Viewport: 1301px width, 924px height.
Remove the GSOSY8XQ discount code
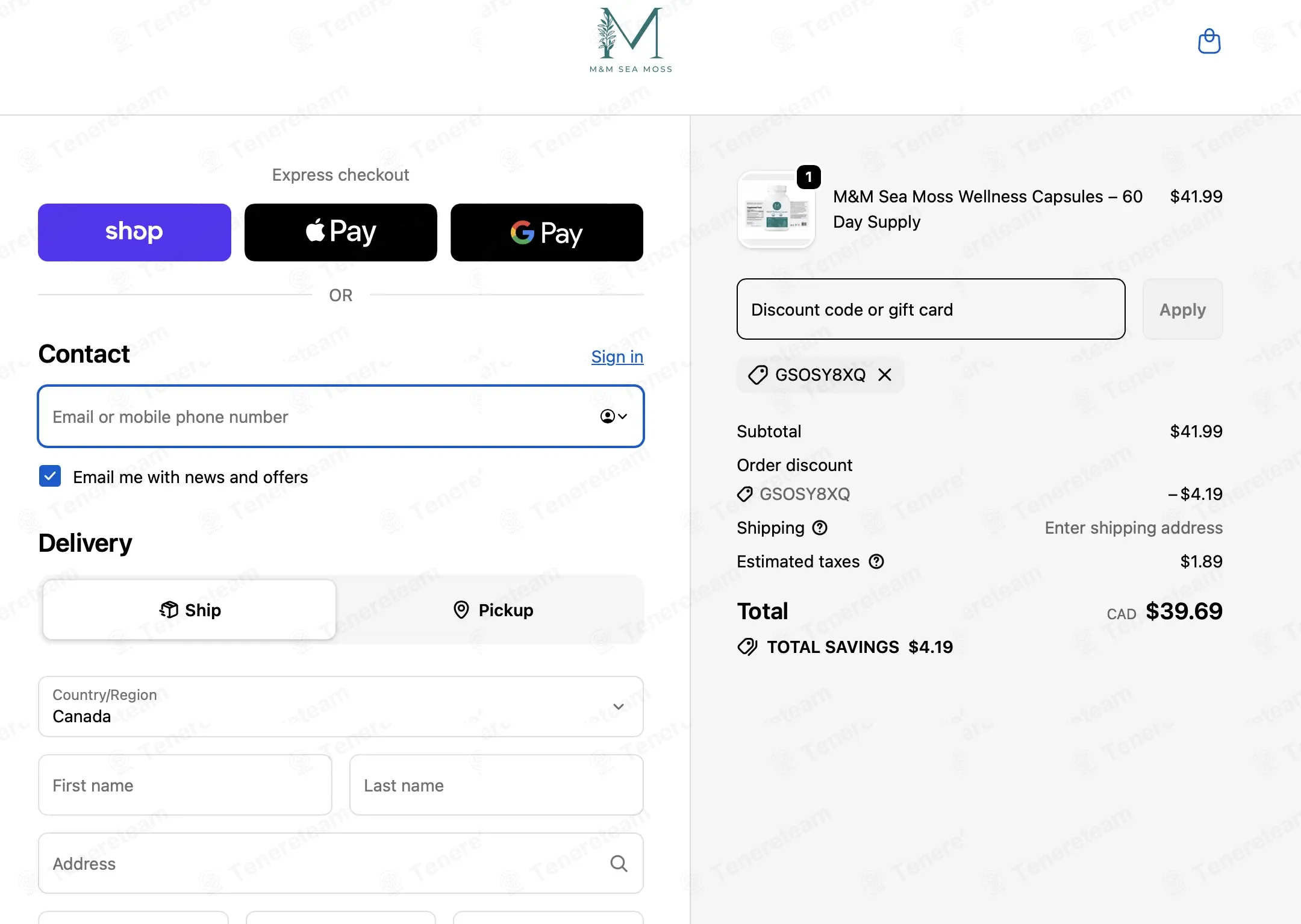(x=885, y=375)
